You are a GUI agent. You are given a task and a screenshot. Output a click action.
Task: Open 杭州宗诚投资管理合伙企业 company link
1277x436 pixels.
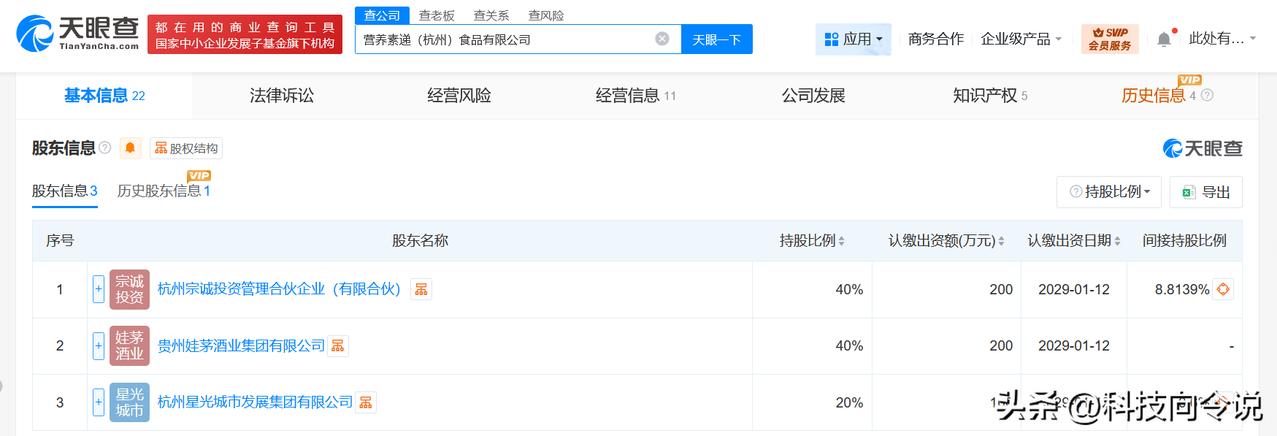(279, 289)
